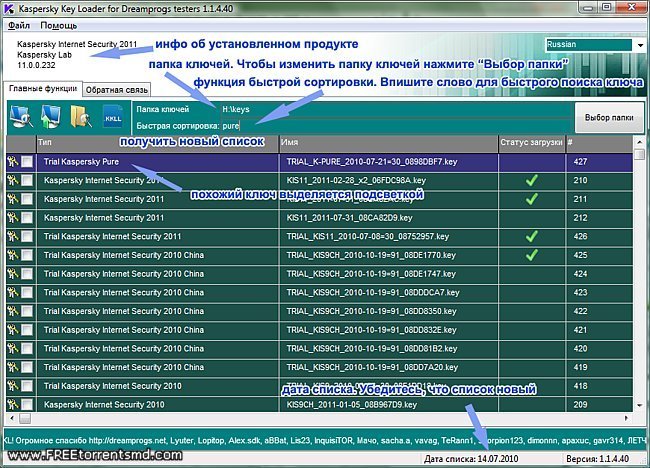This screenshot has height=468, width=650.
Task: Click vertical scrollbar up arrow
Action: point(639,142)
